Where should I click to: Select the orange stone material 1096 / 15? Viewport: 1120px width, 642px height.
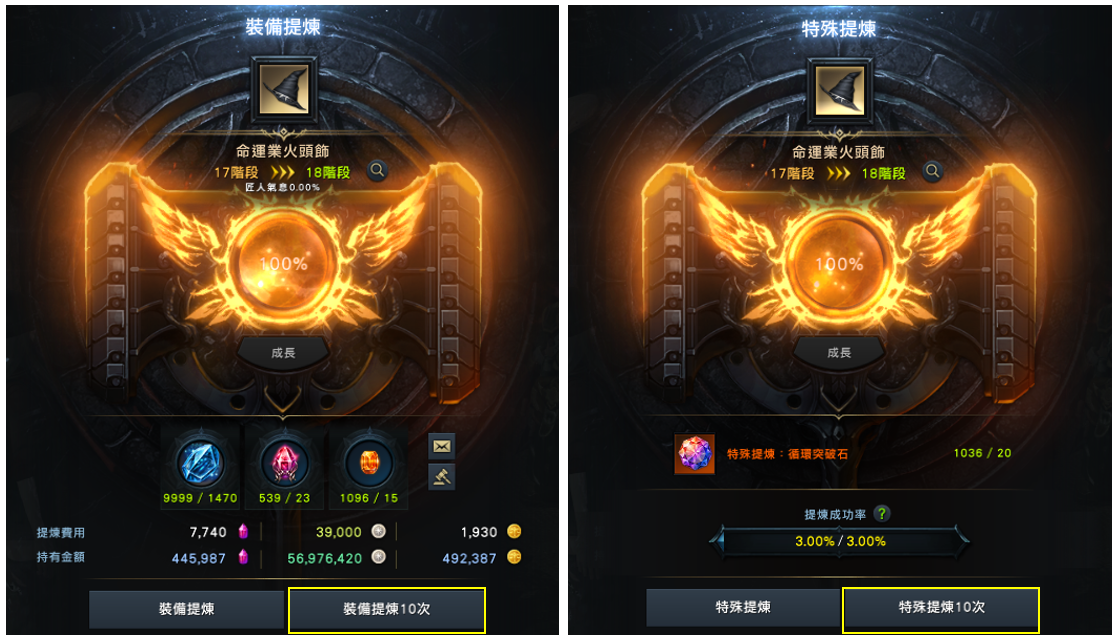(369, 462)
